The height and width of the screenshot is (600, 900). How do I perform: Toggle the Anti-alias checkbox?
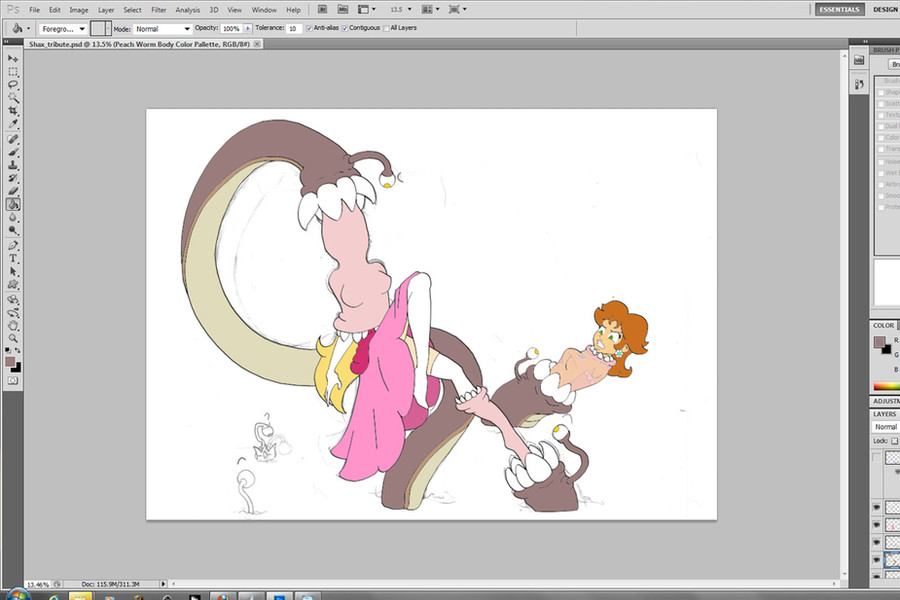pyautogui.click(x=309, y=28)
